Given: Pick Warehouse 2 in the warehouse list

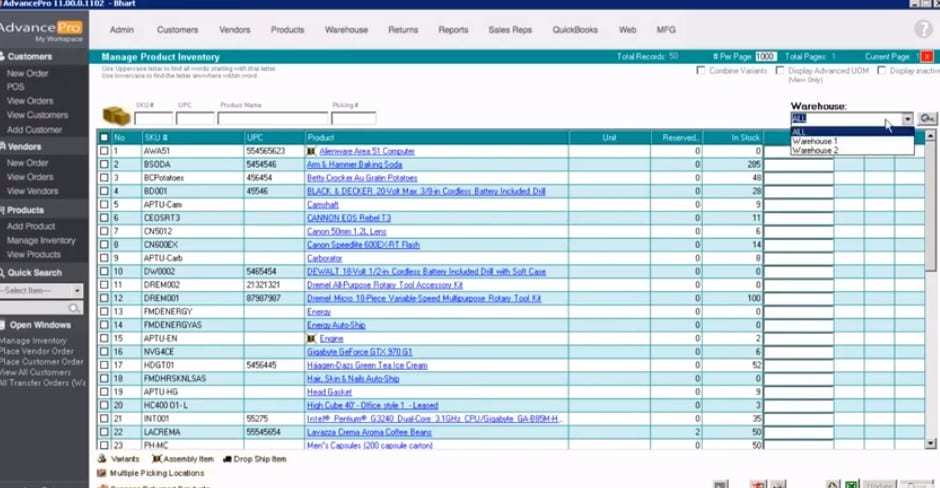Looking at the screenshot, I should click(x=815, y=151).
